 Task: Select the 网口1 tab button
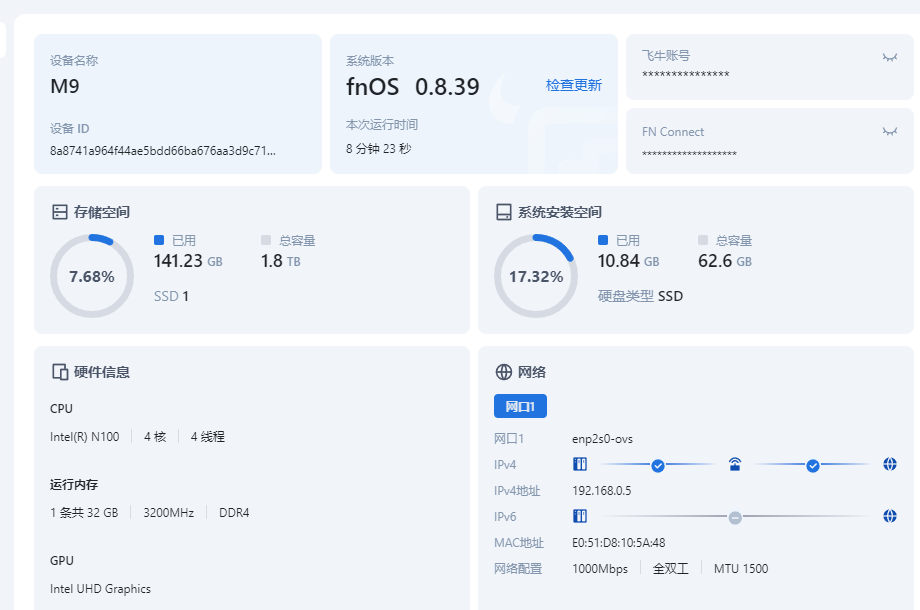[x=520, y=406]
